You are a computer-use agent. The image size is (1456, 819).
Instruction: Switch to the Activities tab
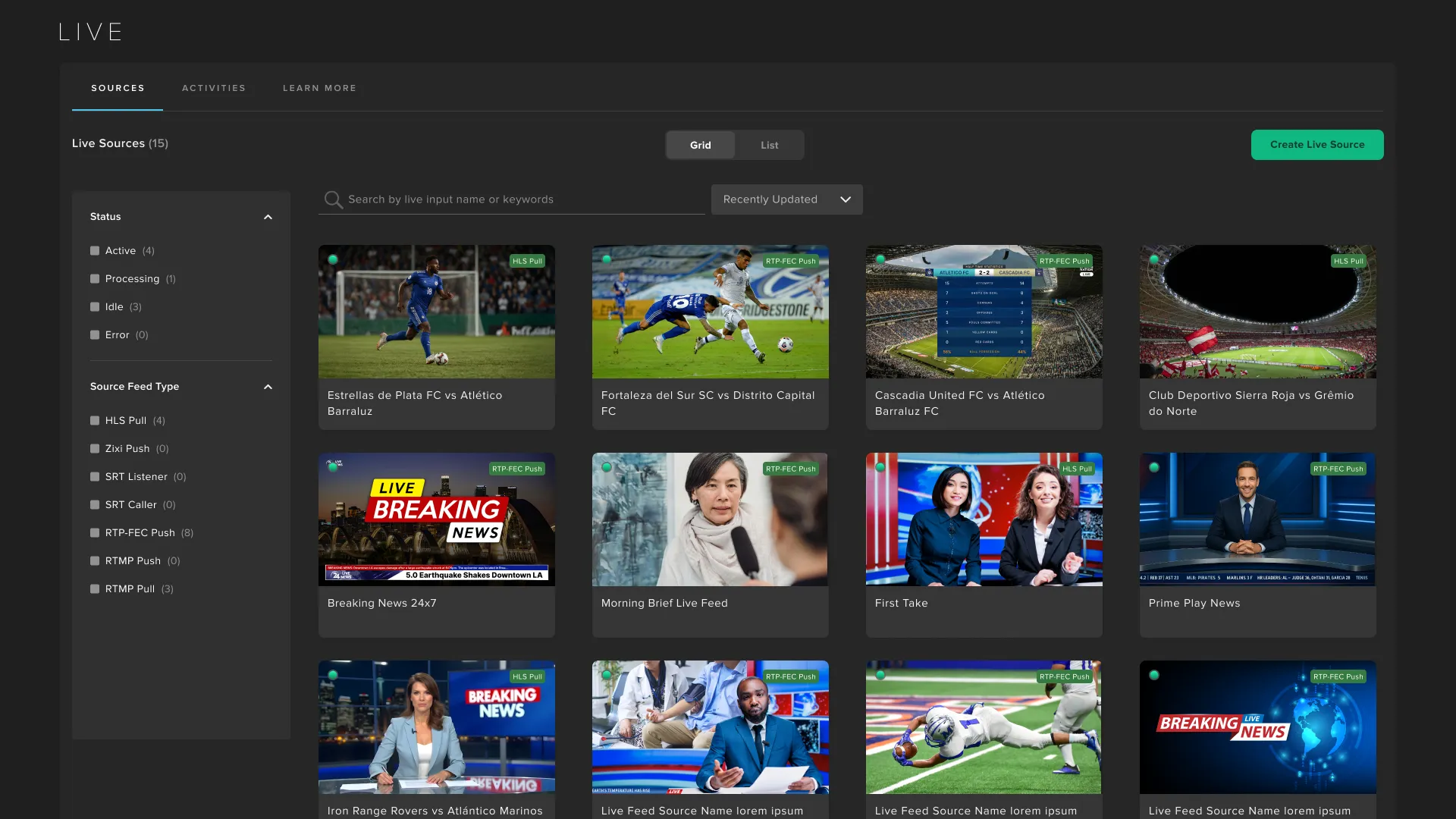(x=214, y=88)
